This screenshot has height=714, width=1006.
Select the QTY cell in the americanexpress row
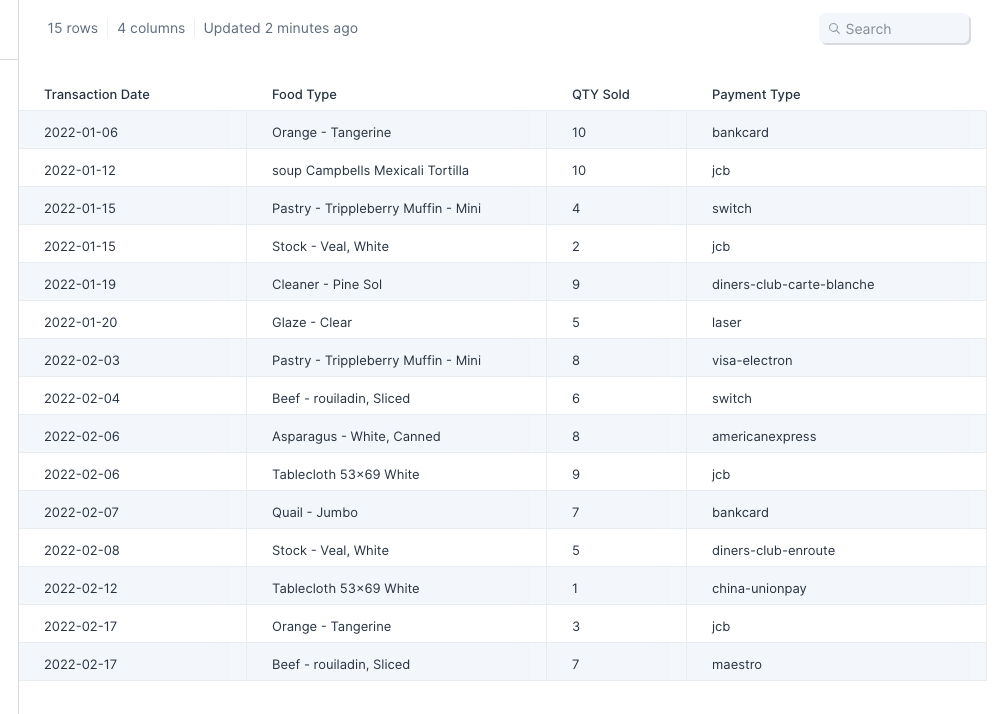click(x=617, y=436)
